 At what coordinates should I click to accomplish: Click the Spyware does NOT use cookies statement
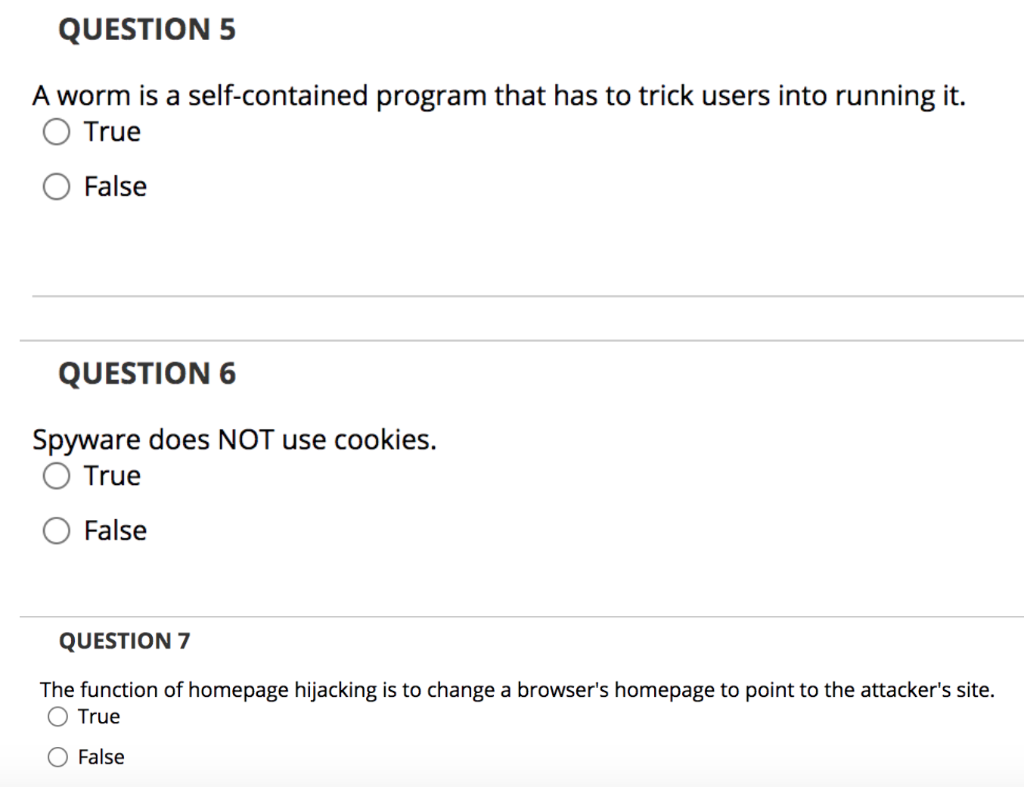click(234, 439)
